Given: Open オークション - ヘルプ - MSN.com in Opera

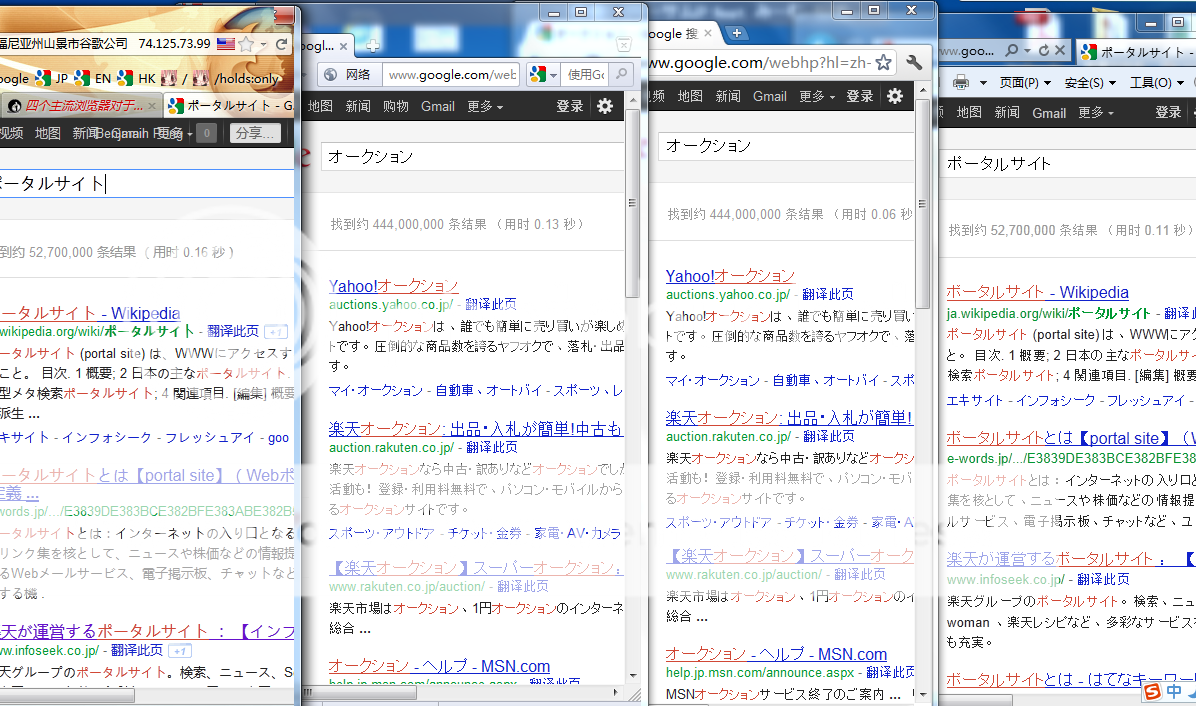Looking at the screenshot, I should [x=439, y=666].
